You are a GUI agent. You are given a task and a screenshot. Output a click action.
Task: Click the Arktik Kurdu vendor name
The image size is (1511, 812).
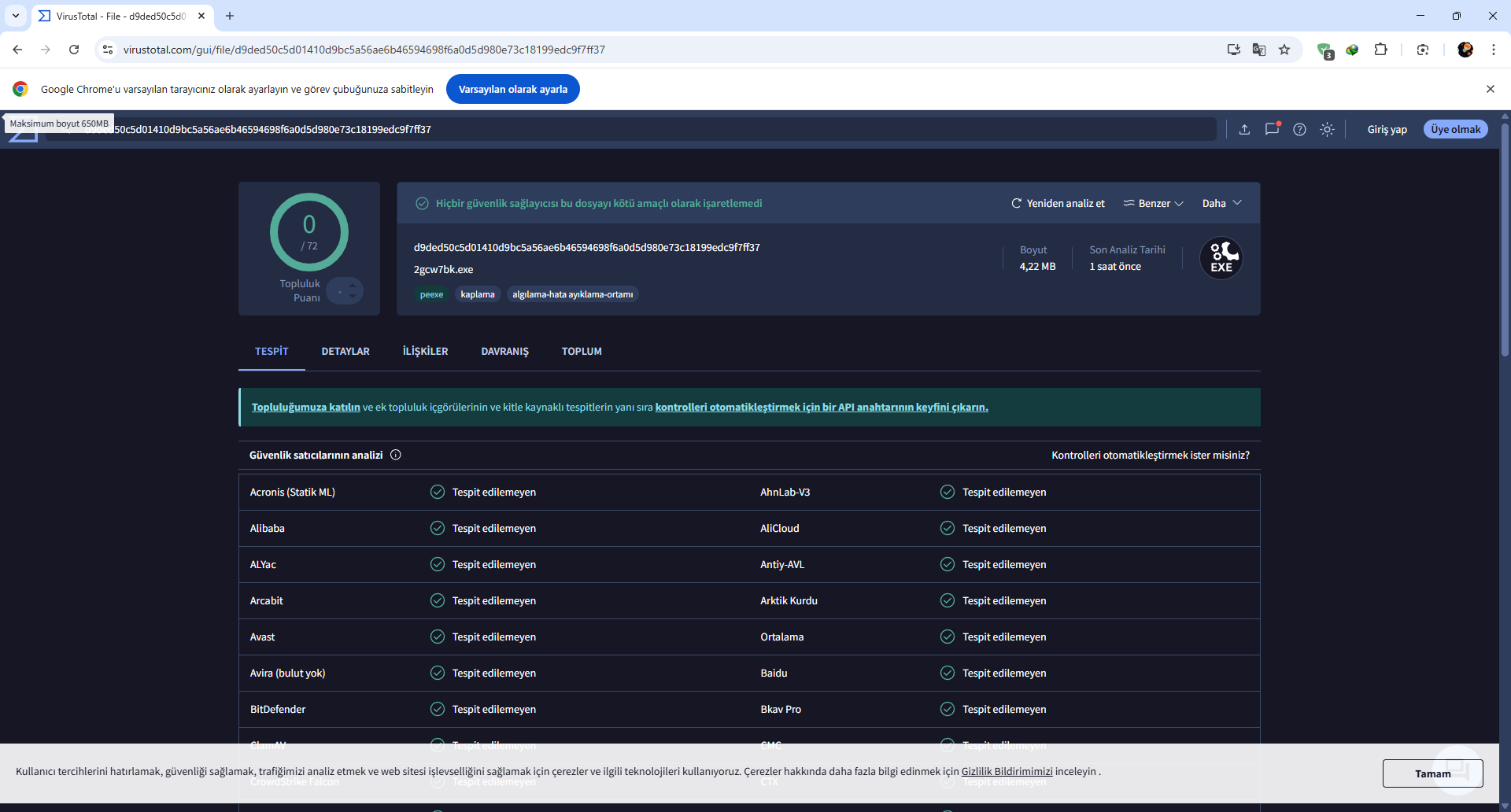pos(789,601)
